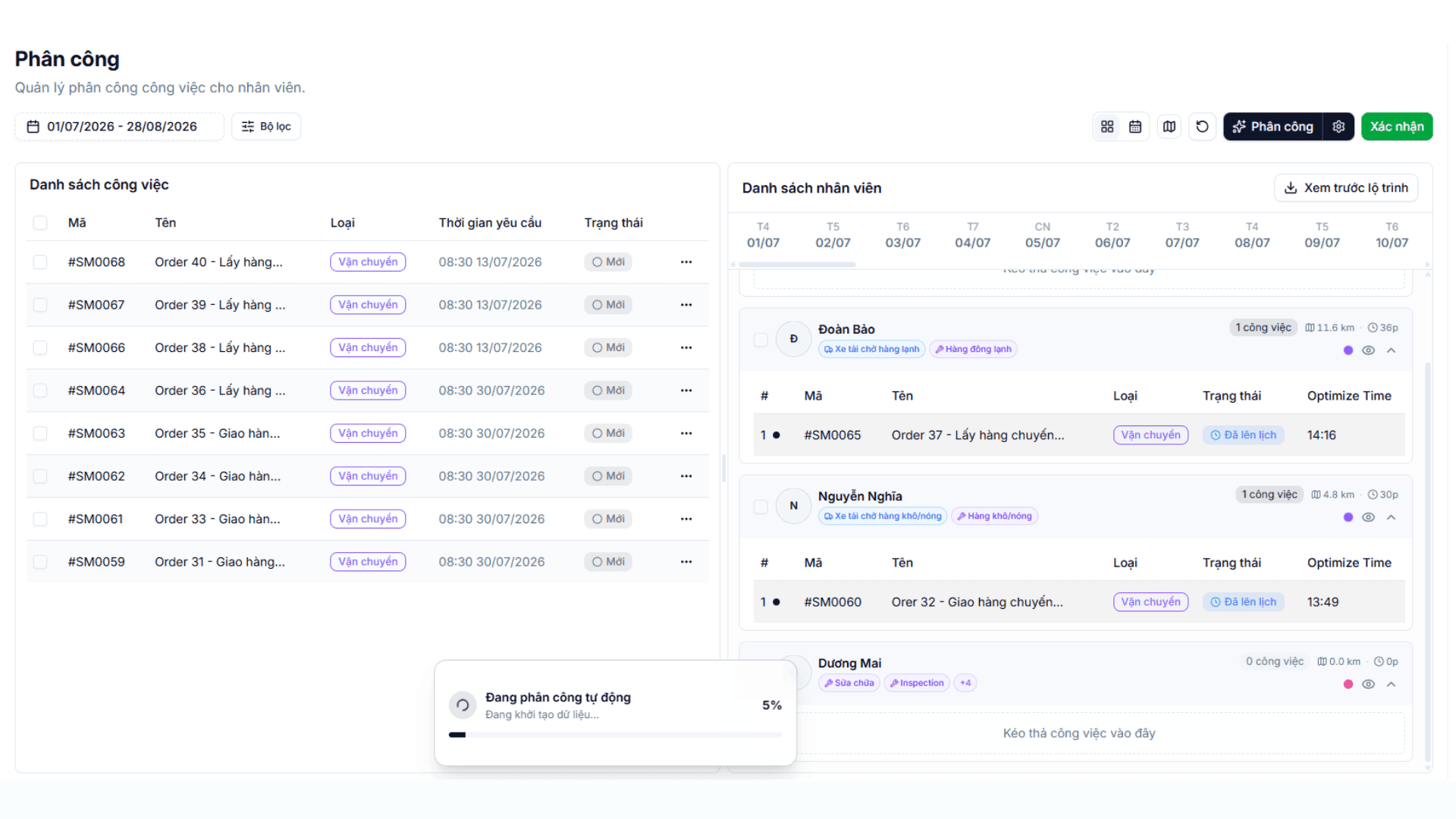The width and height of the screenshot is (1456, 819).
Task: Click the horizontal date scrollbar under the day columns
Action: point(797,265)
